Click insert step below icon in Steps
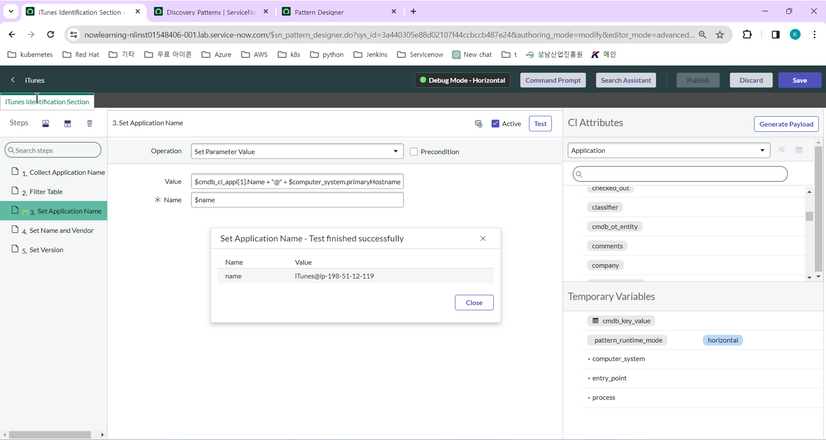This screenshot has height=440, width=826. [x=67, y=123]
